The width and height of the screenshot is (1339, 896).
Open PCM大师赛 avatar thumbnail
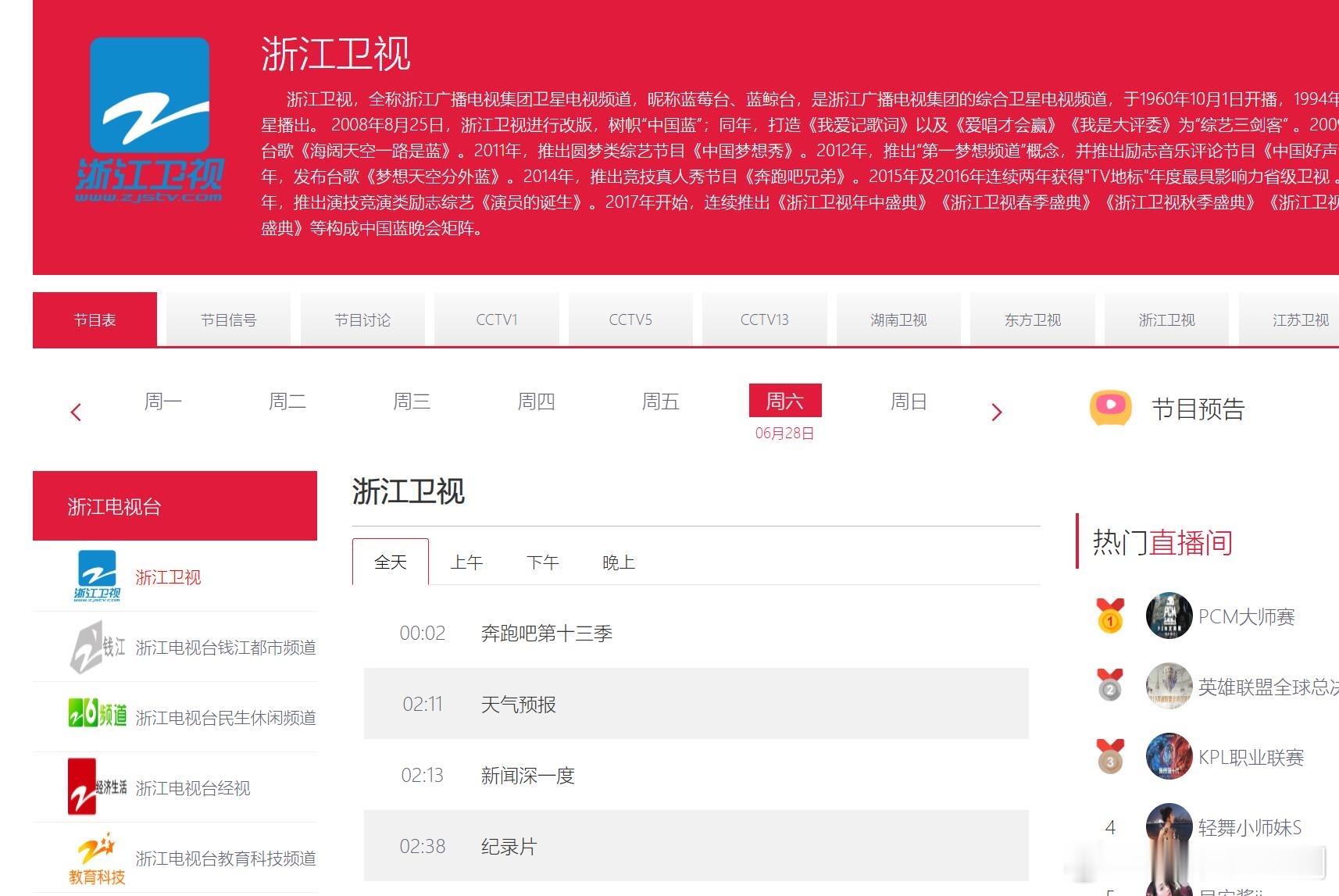click(x=1169, y=616)
